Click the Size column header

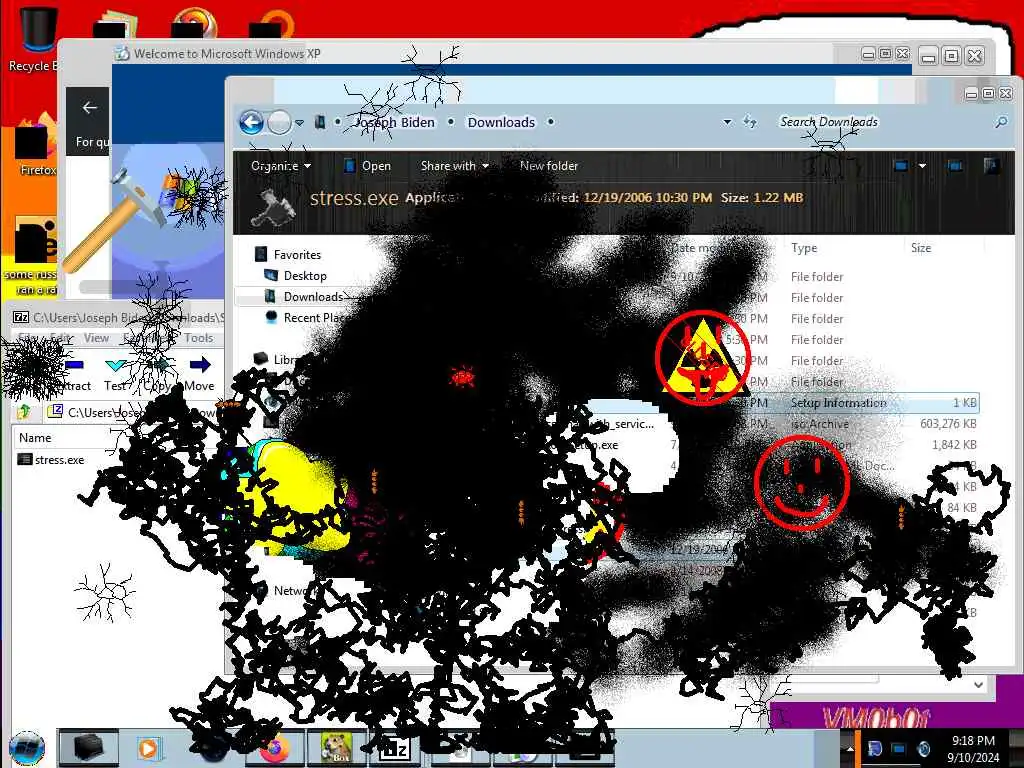point(921,248)
